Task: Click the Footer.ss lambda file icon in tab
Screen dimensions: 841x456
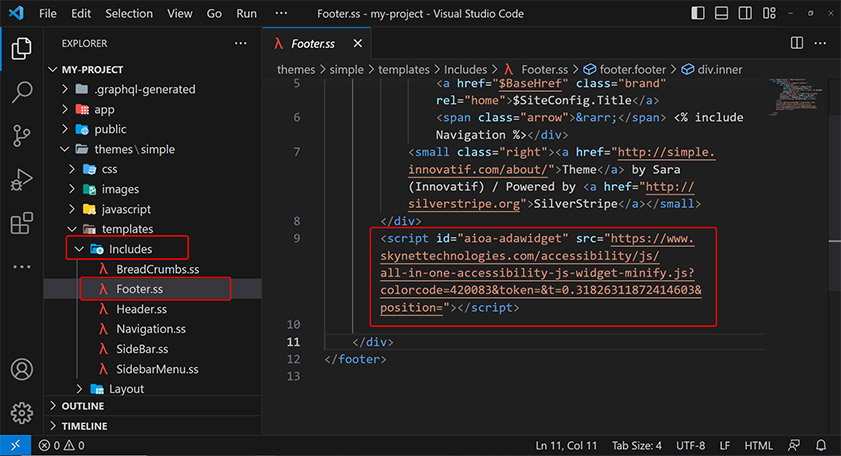Action: click(x=278, y=43)
